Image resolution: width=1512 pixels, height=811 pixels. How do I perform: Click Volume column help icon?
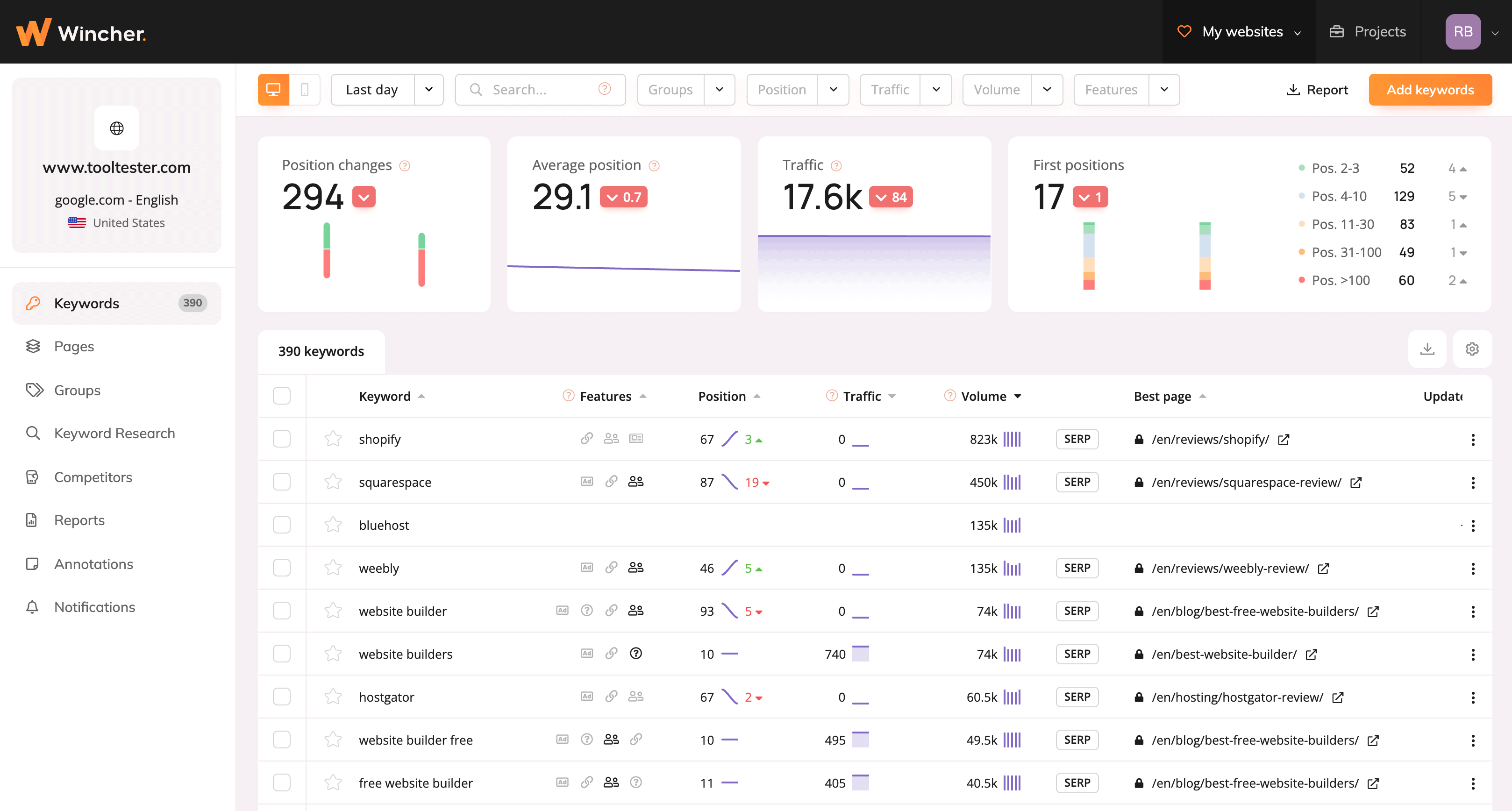(950, 396)
